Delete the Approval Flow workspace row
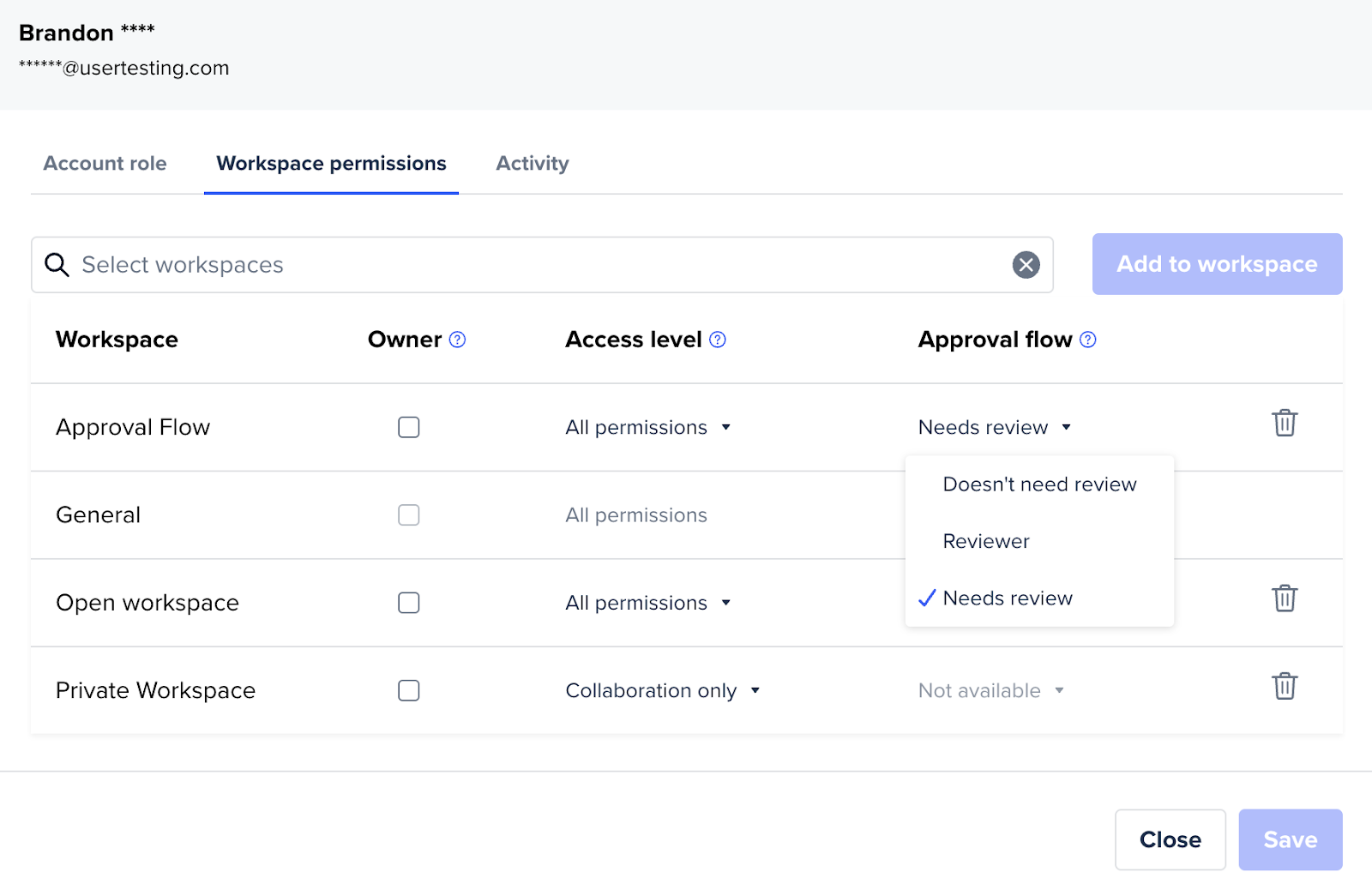1372x896 pixels. (1284, 424)
